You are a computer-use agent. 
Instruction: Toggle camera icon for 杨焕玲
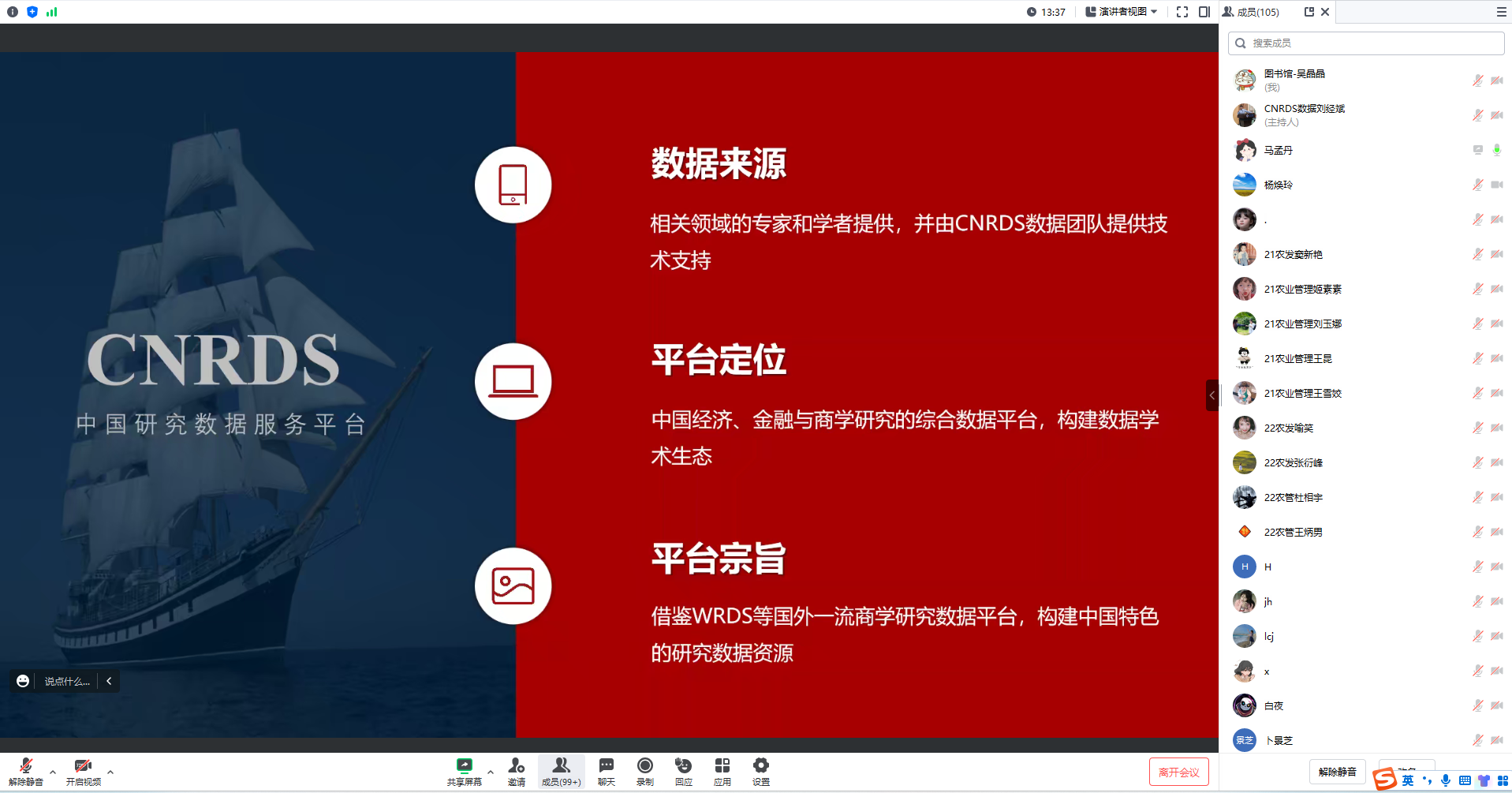click(1497, 185)
